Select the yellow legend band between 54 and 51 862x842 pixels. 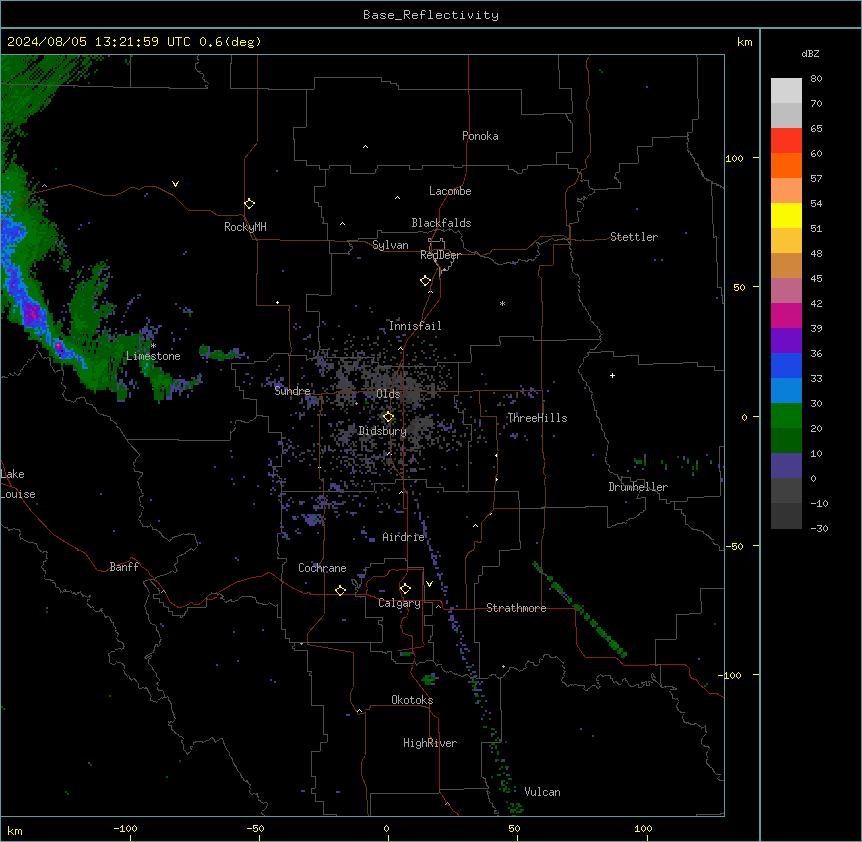(786, 215)
